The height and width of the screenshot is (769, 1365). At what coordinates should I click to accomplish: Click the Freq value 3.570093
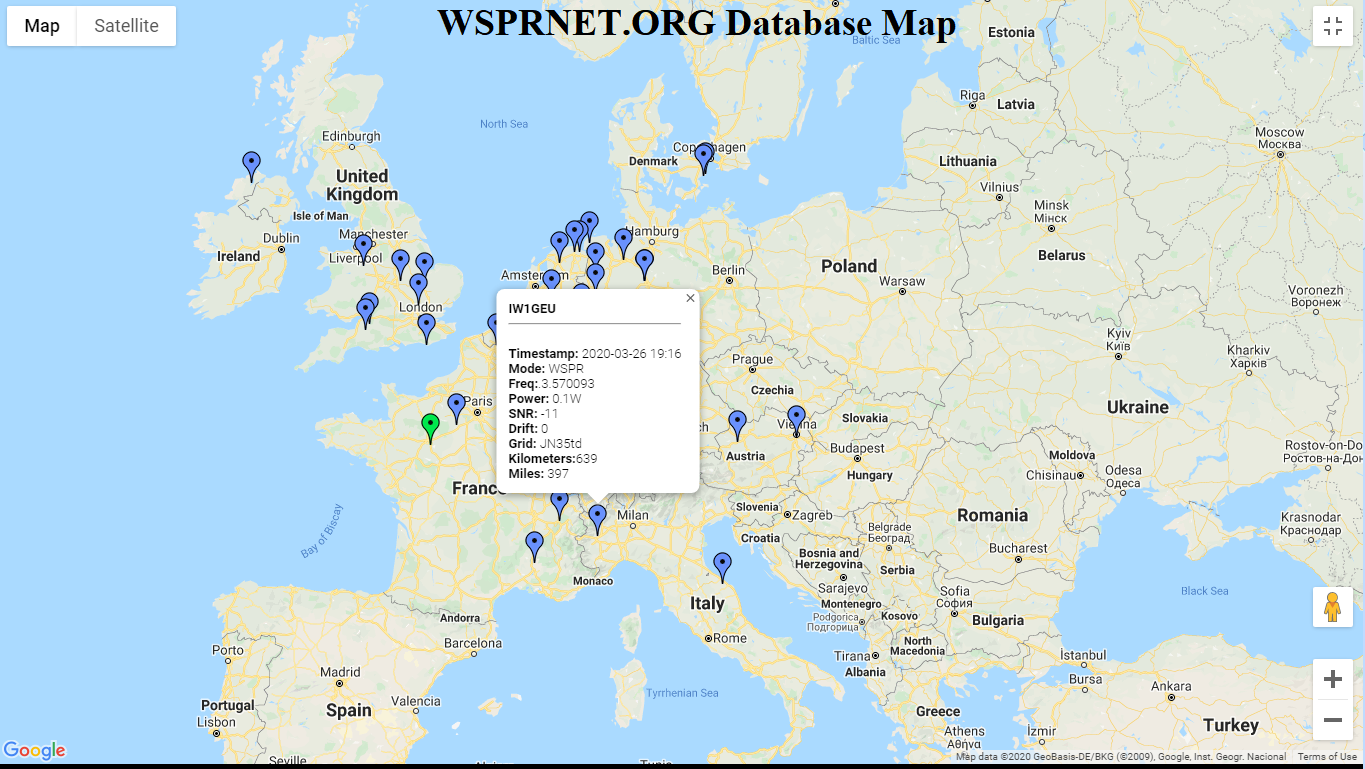(568, 384)
